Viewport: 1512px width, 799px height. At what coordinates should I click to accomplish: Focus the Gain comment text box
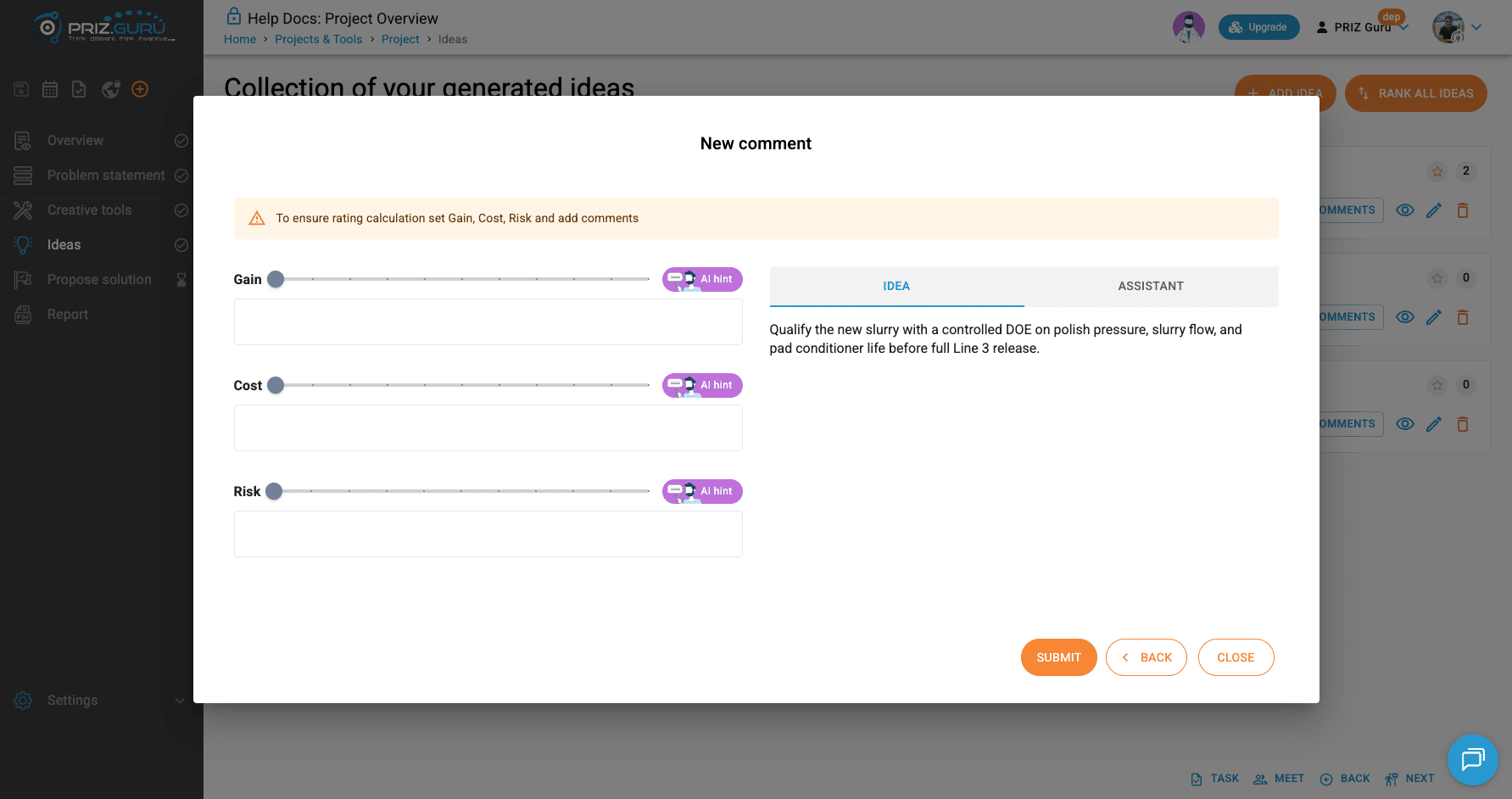488,321
